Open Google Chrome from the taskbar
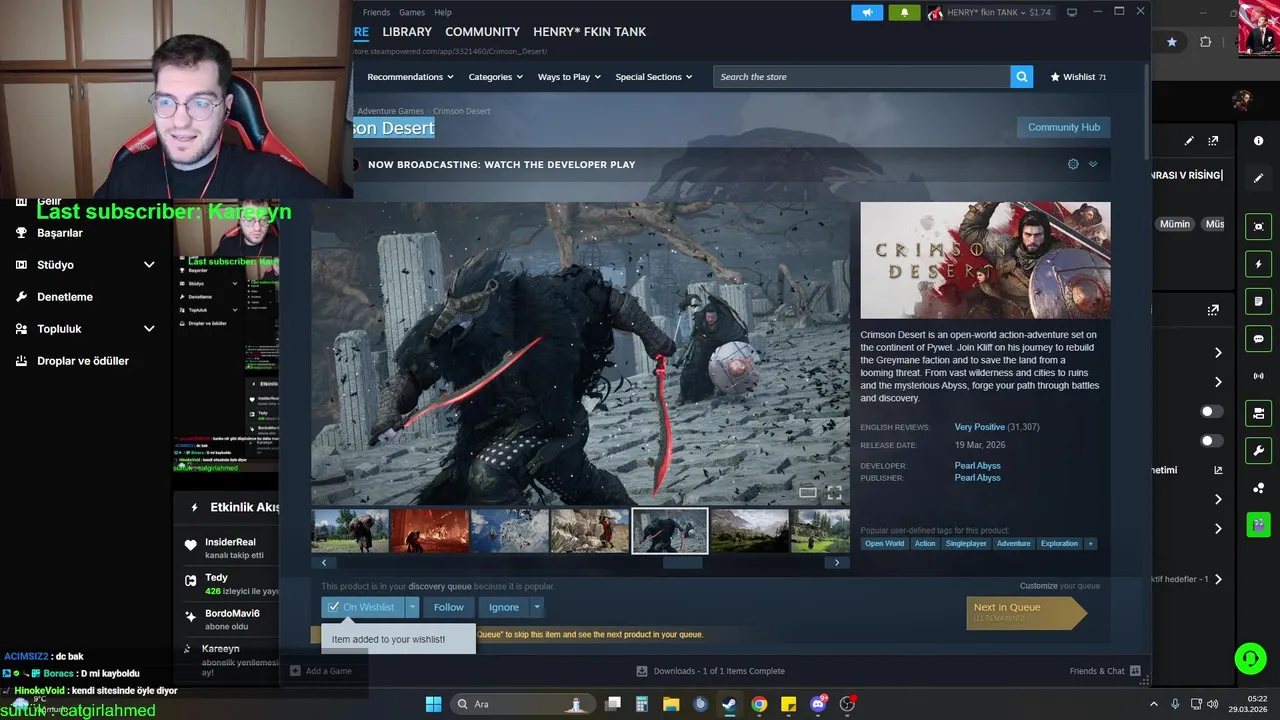Viewport: 1280px width, 720px height. [759, 704]
